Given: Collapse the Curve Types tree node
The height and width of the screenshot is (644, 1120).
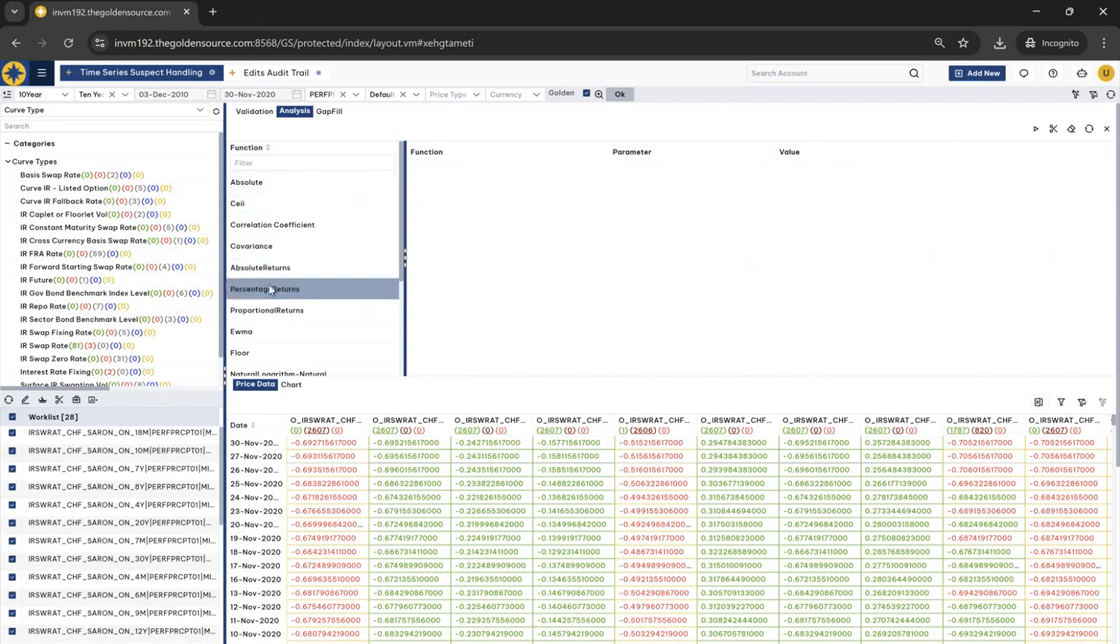Looking at the screenshot, I should pyautogui.click(x=8, y=162).
